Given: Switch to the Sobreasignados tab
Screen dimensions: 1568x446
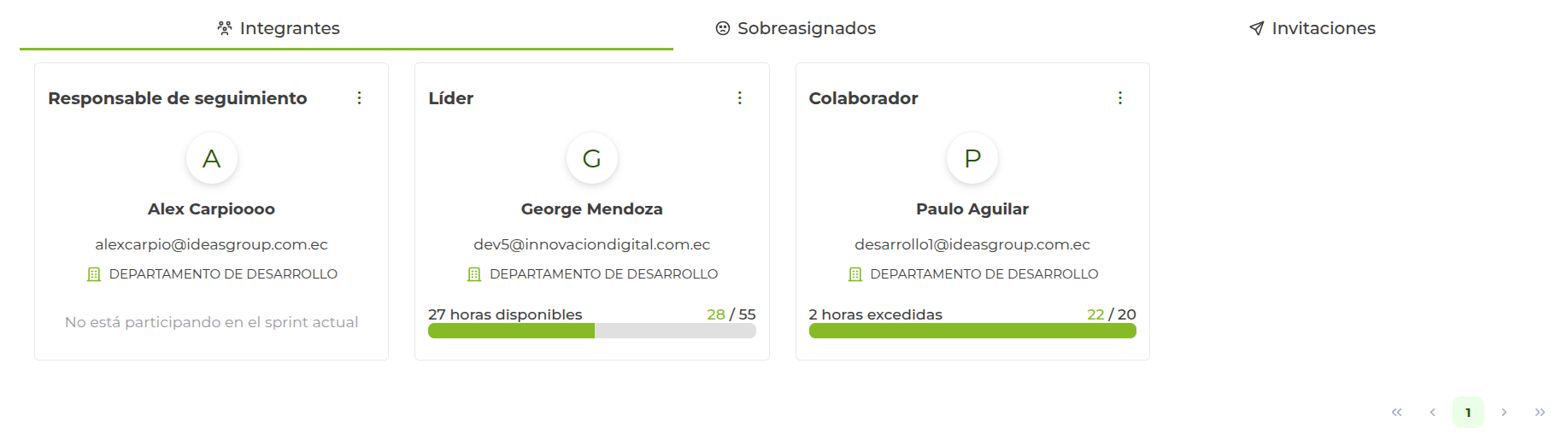Looking at the screenshot, I should [x=796, y=28].
